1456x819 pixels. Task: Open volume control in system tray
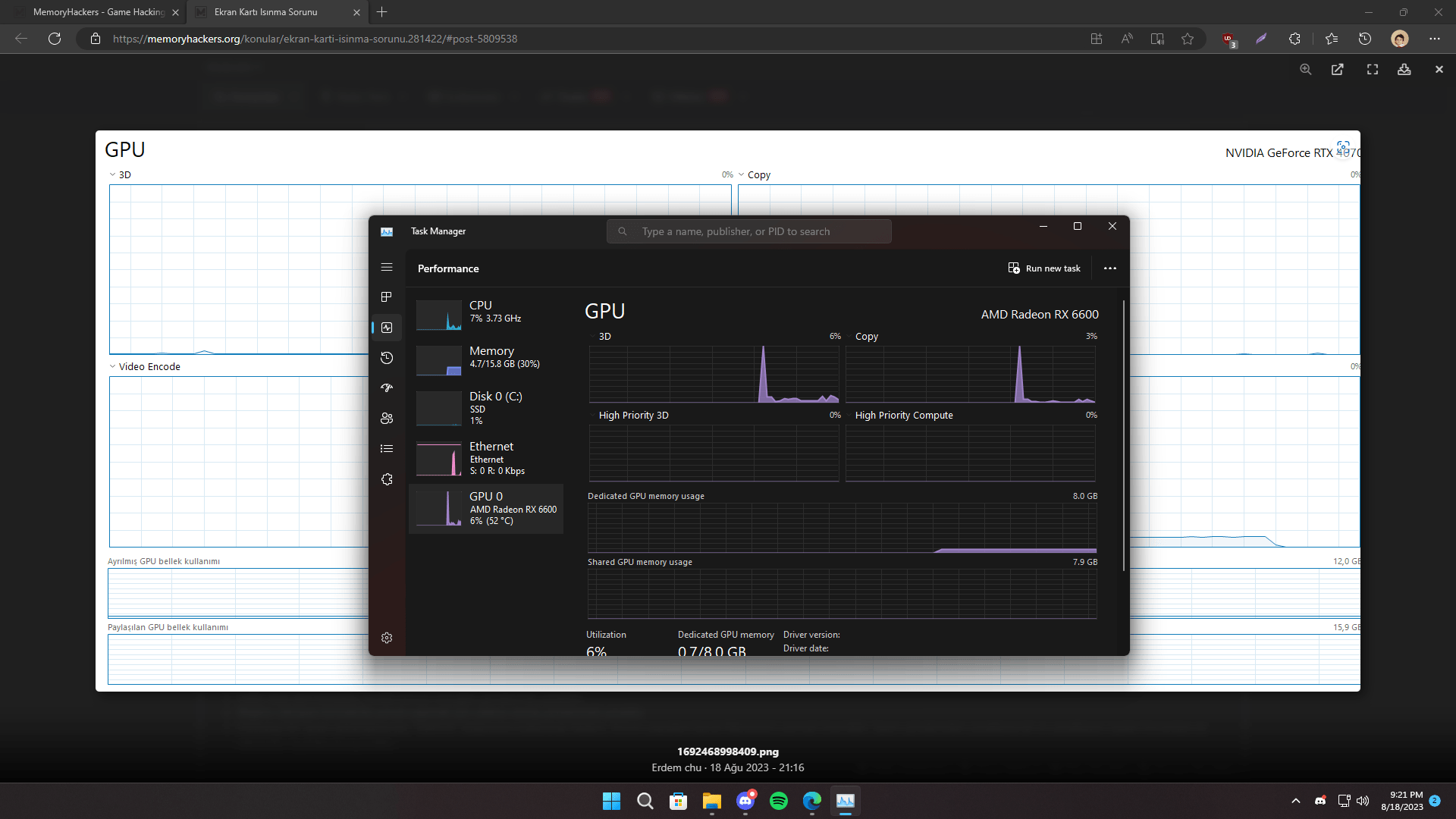tap(1363, 801)
